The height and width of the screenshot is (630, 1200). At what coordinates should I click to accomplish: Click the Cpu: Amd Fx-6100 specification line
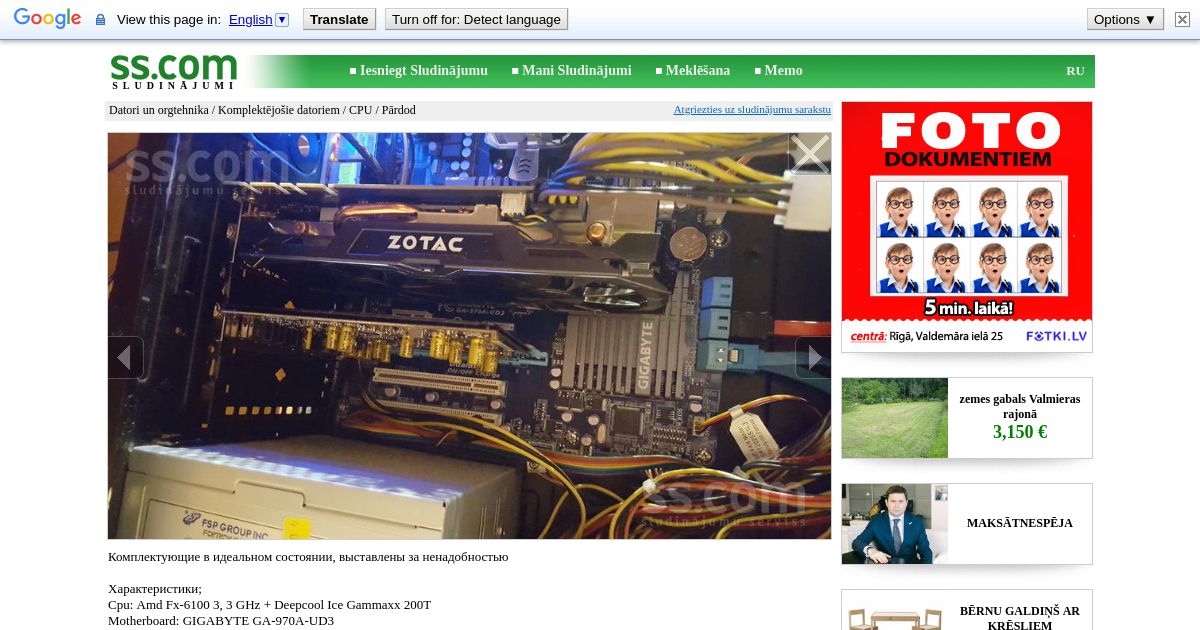click(269, 605)
